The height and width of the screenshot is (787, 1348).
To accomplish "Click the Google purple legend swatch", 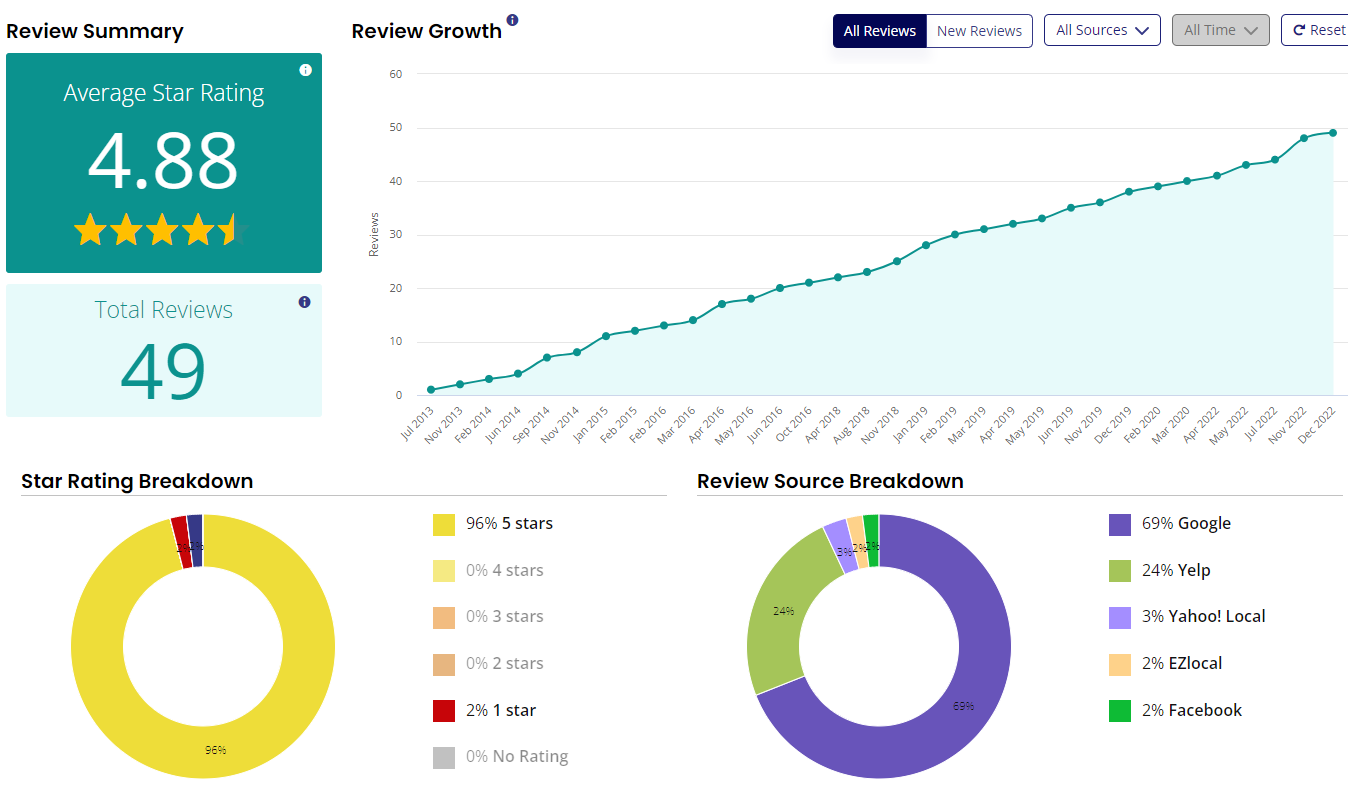I will coord(1120,524).
